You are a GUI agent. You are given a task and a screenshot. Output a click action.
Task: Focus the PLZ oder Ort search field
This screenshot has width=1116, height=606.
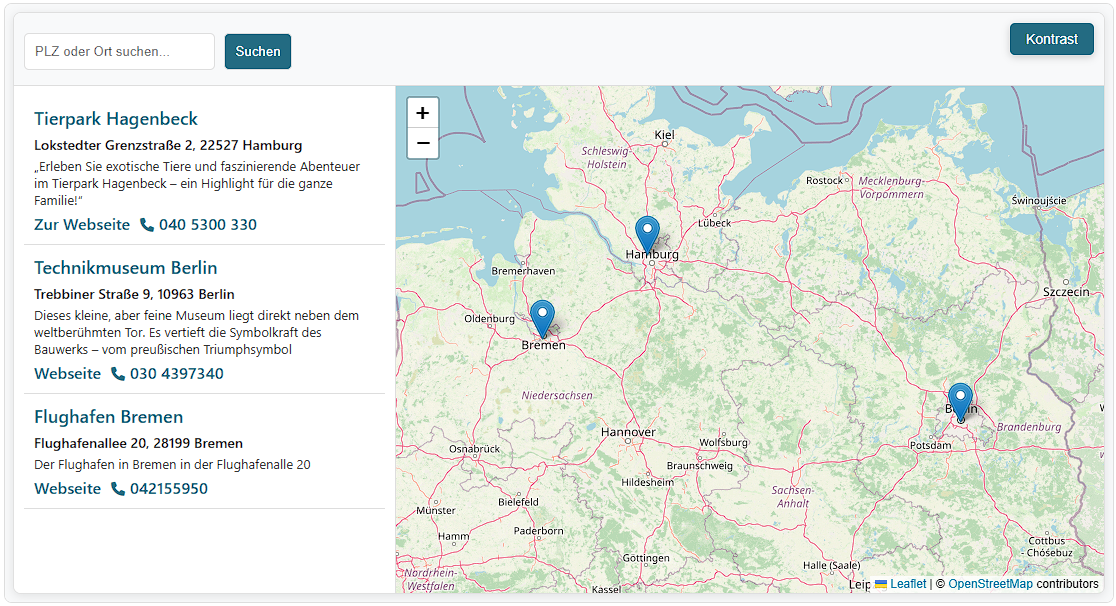coord(119,51)
